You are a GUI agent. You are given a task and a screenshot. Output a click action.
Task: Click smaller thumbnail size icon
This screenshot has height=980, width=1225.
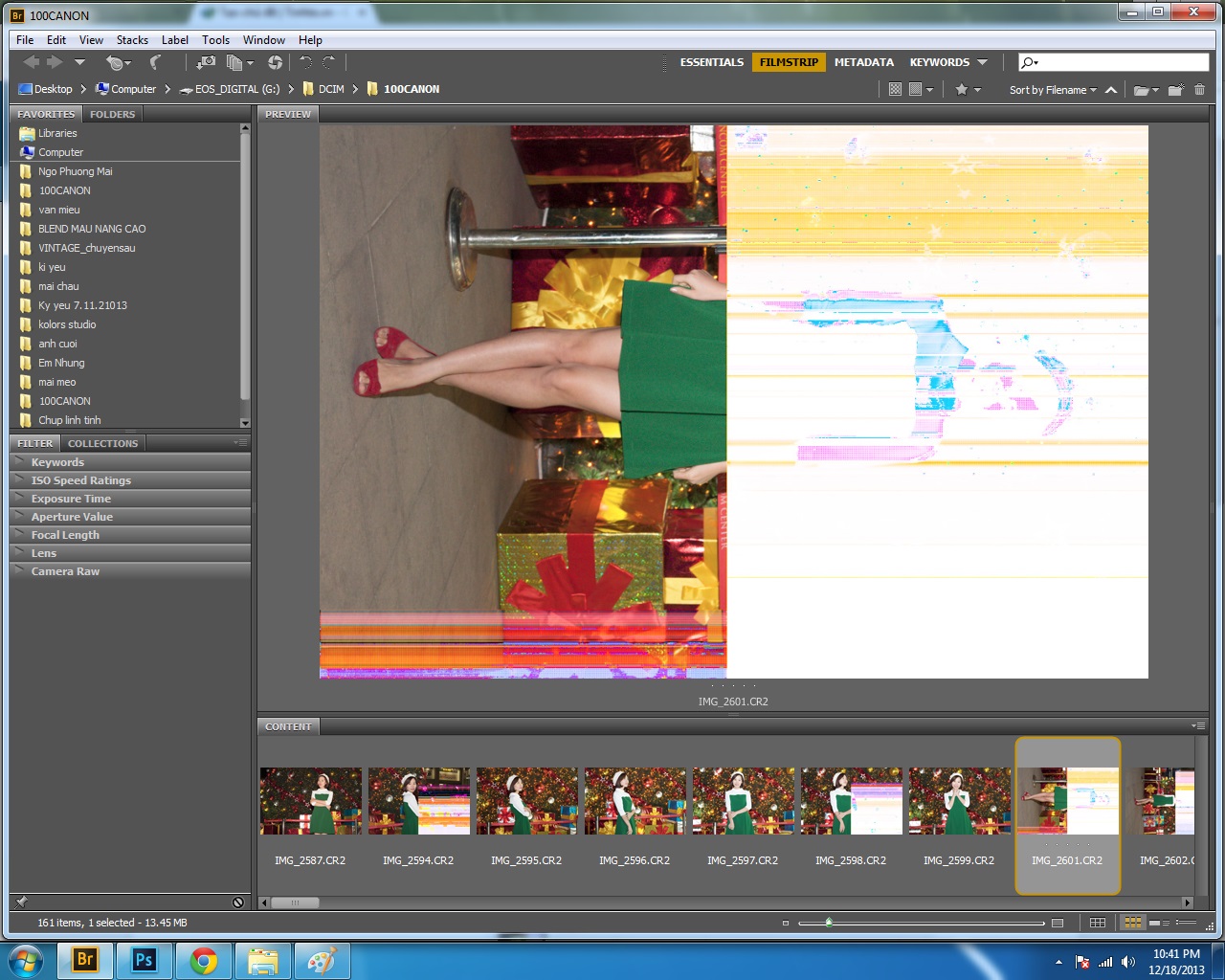[786, 924]
